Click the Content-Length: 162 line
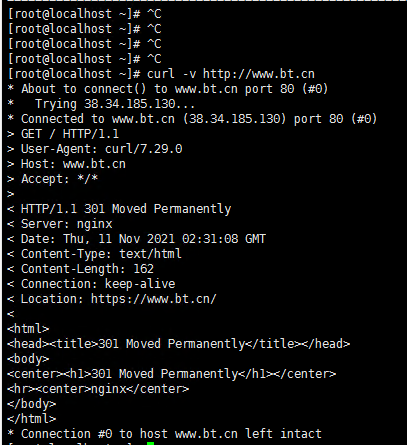This screenshot has width=407, height=445. click(x=87, y=269)
